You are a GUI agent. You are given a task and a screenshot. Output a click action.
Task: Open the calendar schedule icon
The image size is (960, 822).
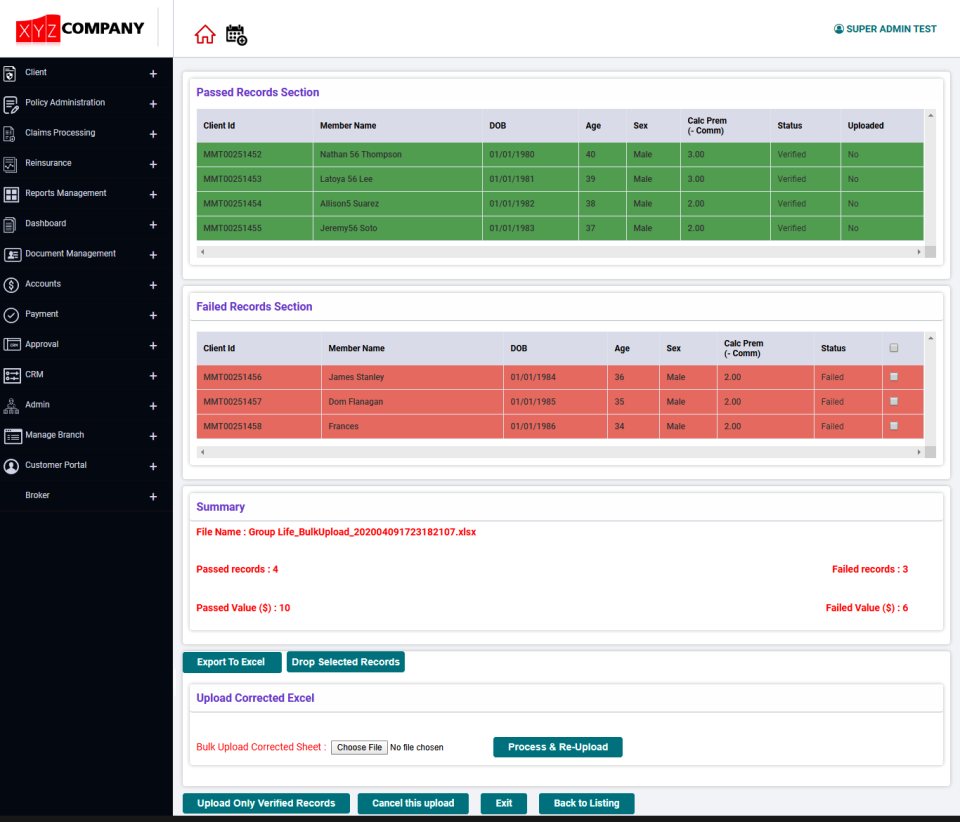point(236,35)
